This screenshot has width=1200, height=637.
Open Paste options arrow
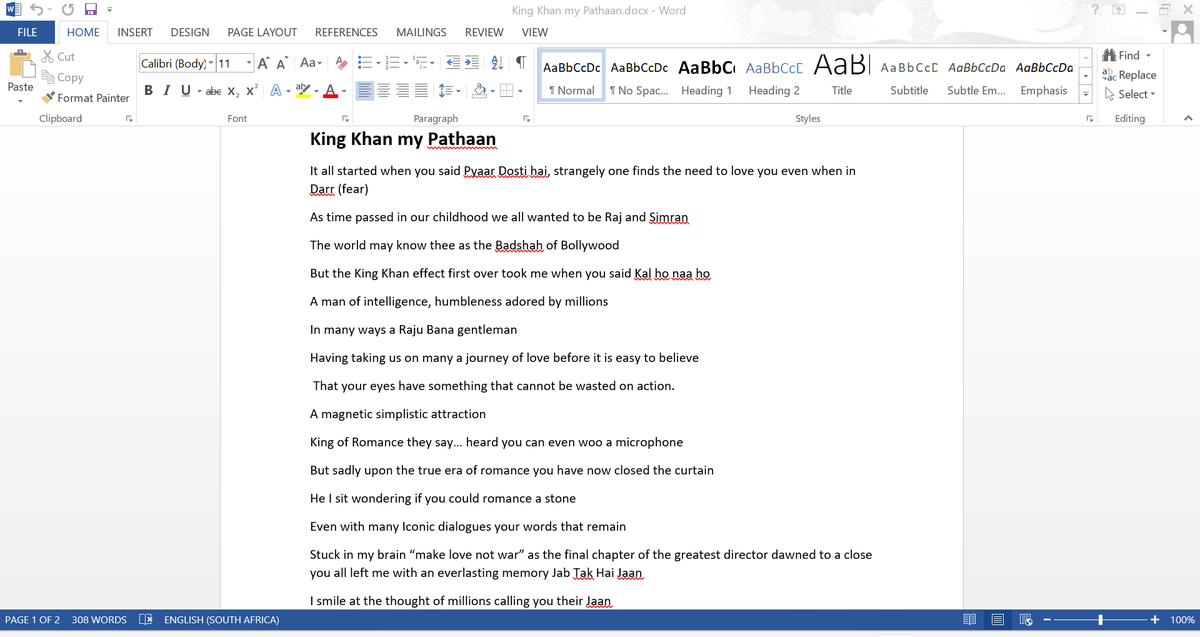(x=20, y=100)
